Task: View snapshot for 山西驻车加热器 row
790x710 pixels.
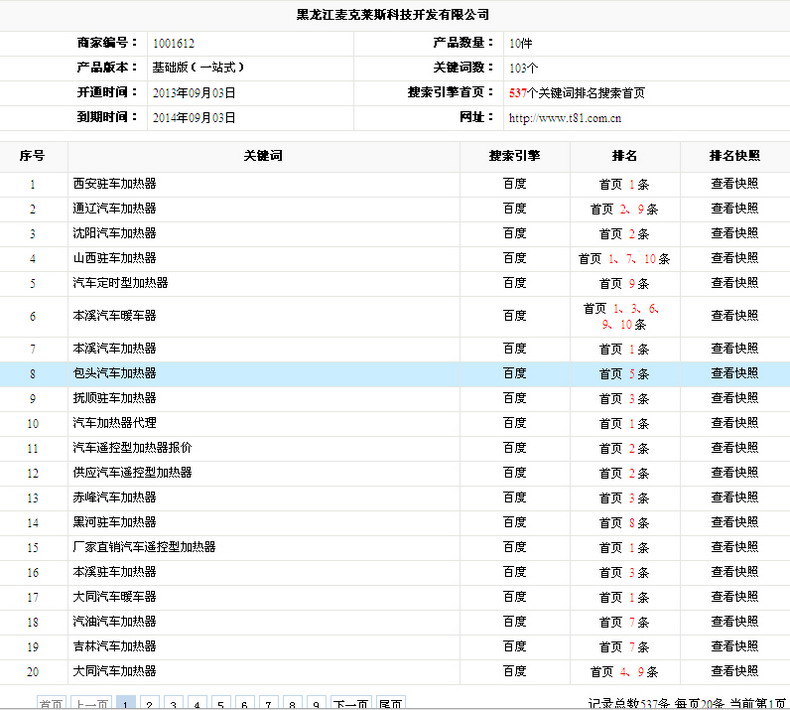Action: 734,258
